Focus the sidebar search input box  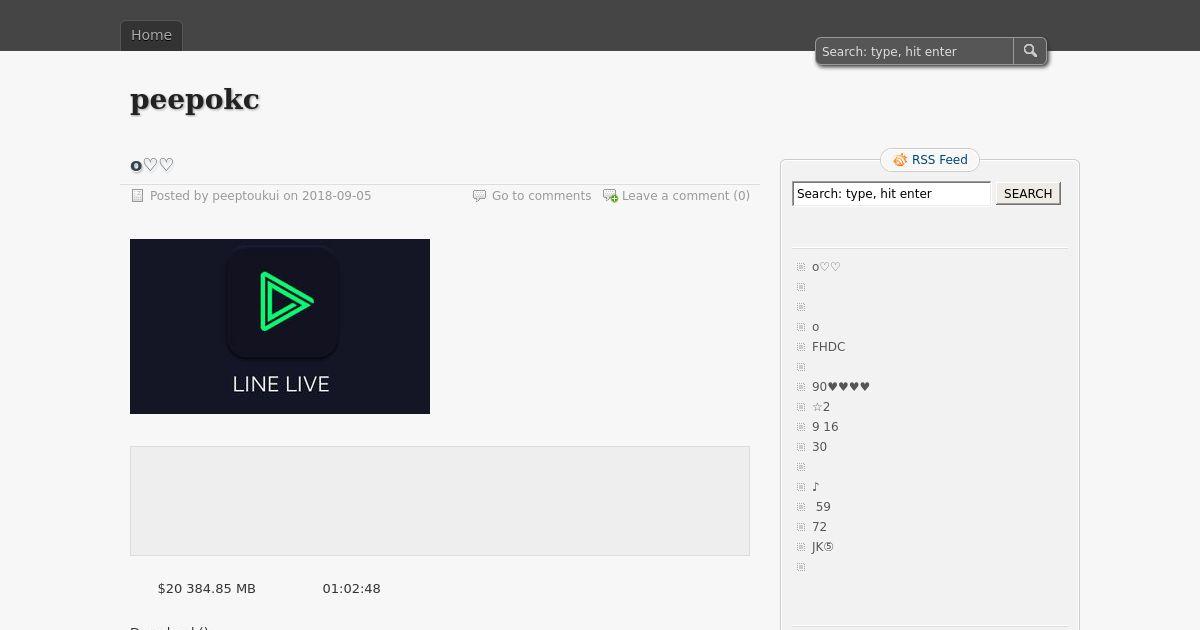(x=891, y=194)
